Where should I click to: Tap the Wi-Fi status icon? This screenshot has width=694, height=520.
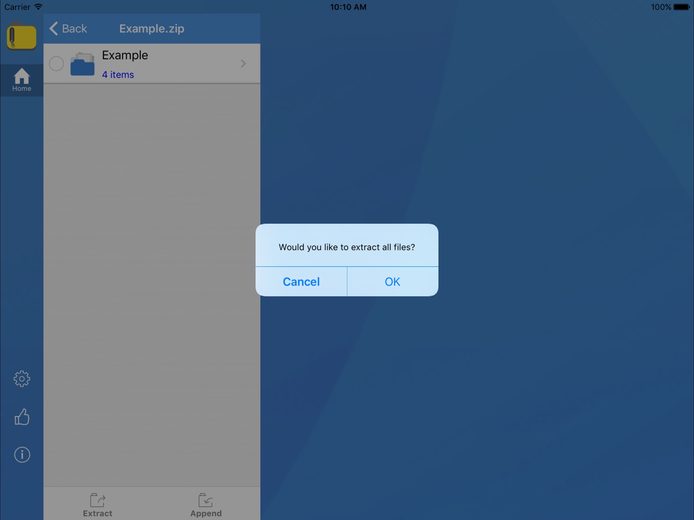[x=39, y=7]
